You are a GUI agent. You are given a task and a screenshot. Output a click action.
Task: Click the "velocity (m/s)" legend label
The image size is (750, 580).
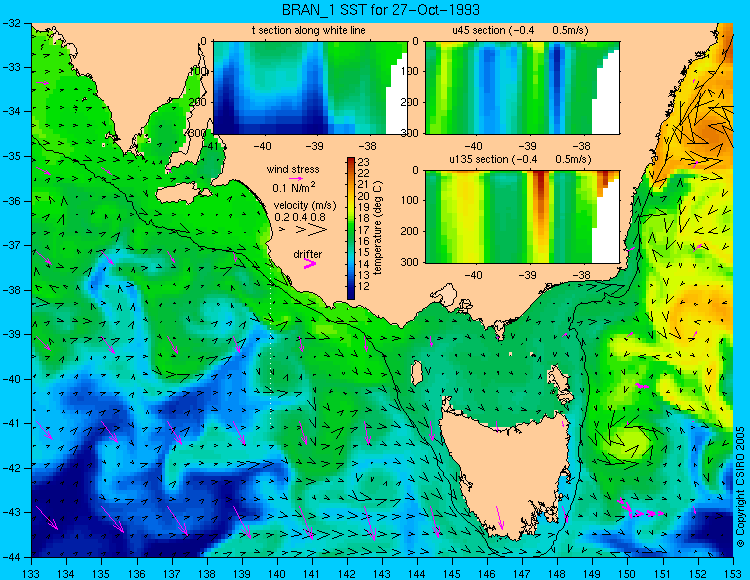[305, 206]
